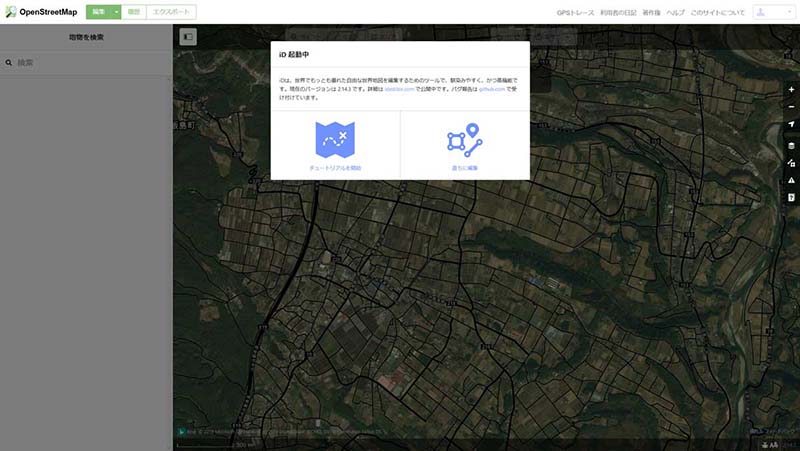
Task: Open the preferences panel icon
Action: (x=791, y=198)
